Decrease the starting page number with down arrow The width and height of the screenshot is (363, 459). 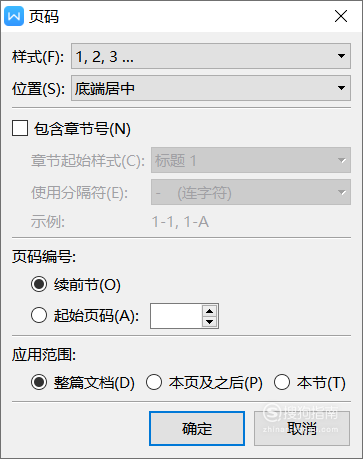pyautogui.click(x=210, y=321)
